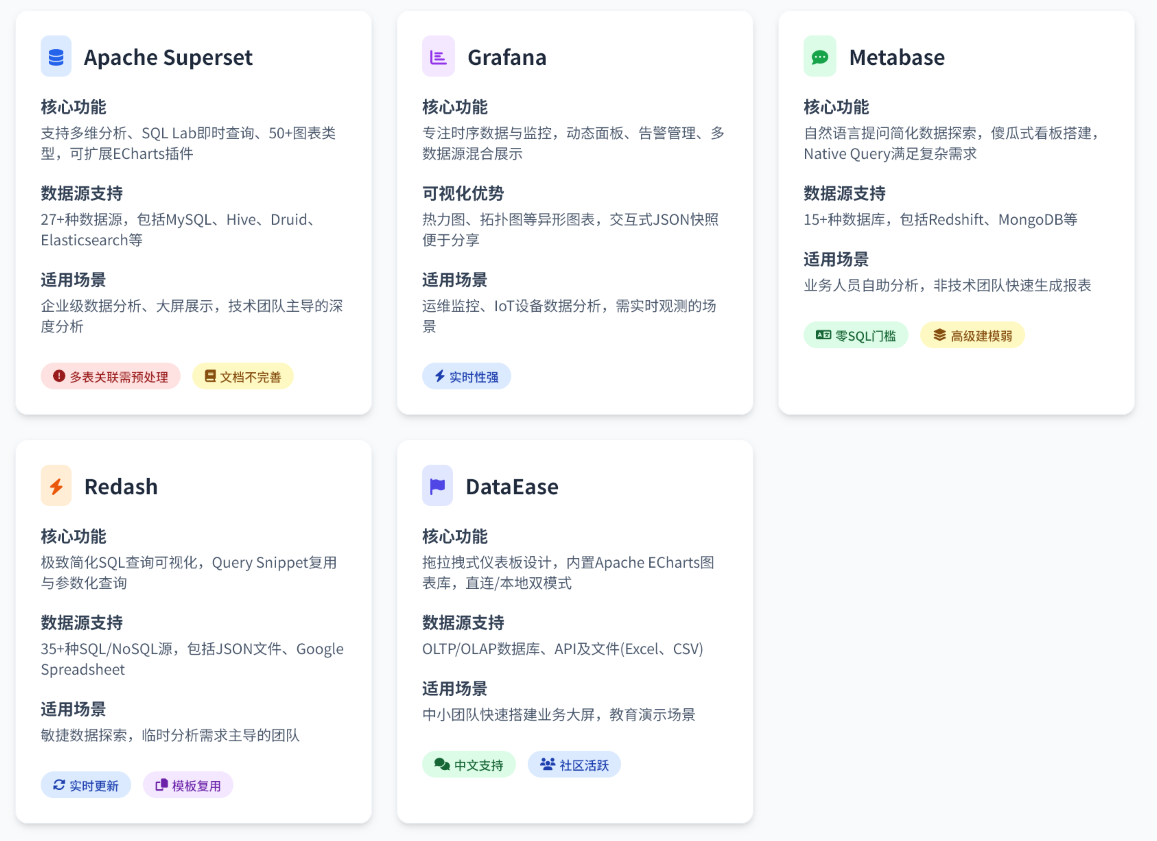Click text starting 专注时序数据与监控
This screenshot has height=841, width=1157.
click(x=573, y=143)
